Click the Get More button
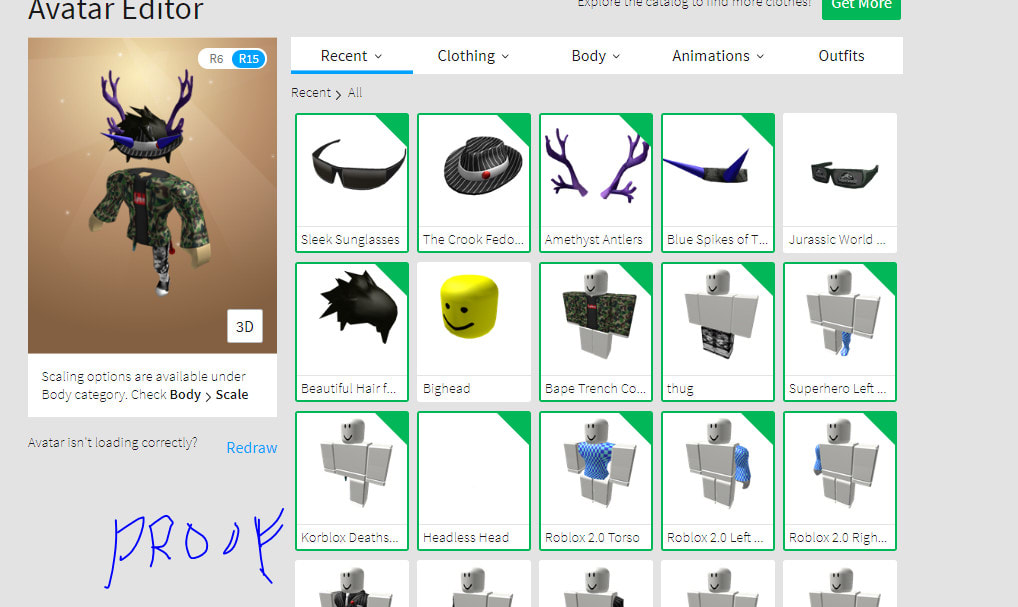This screenshot has height=607, width=1018. pyautogui.click(x=862, y=5)
